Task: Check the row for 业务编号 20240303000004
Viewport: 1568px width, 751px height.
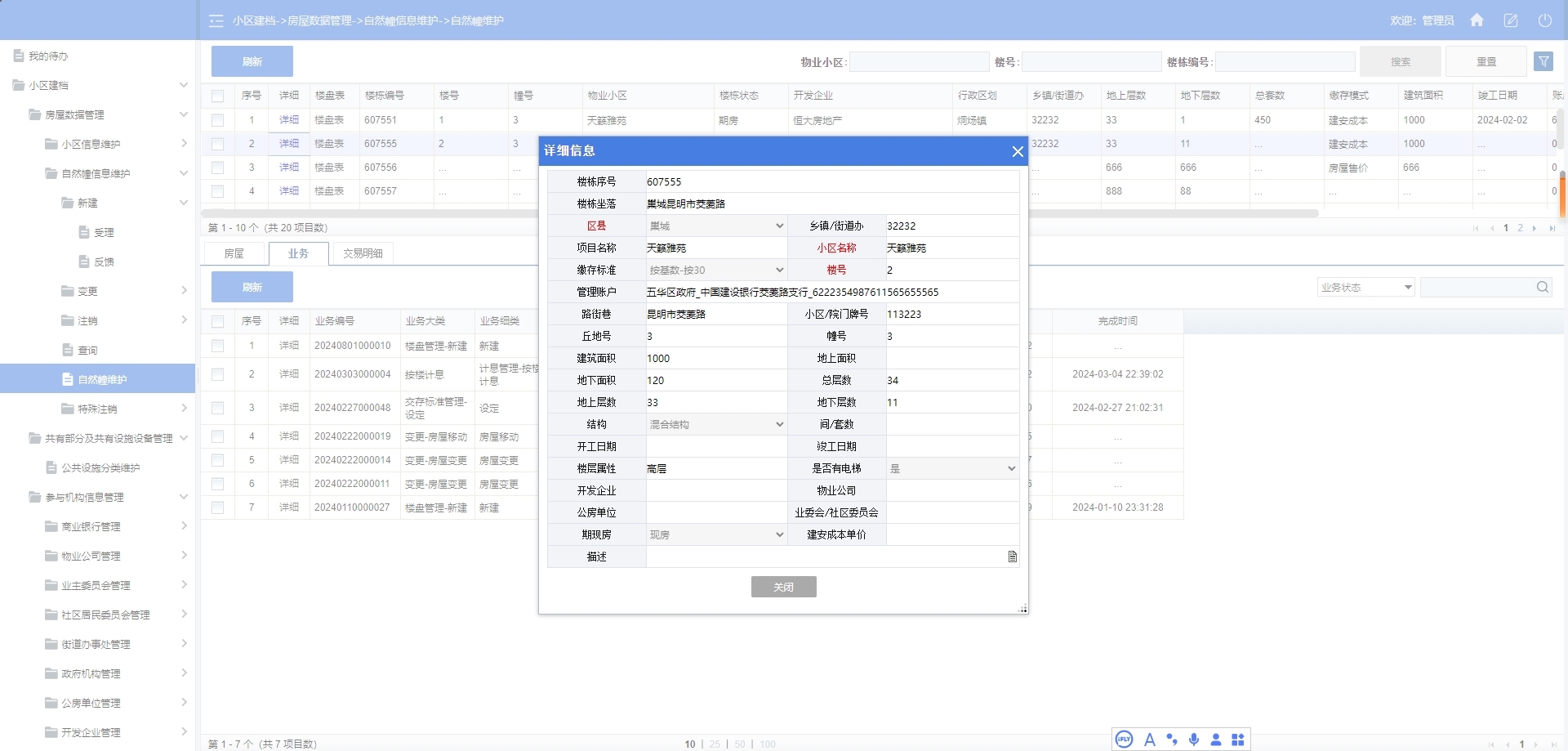Action: (x=217, y=374)
